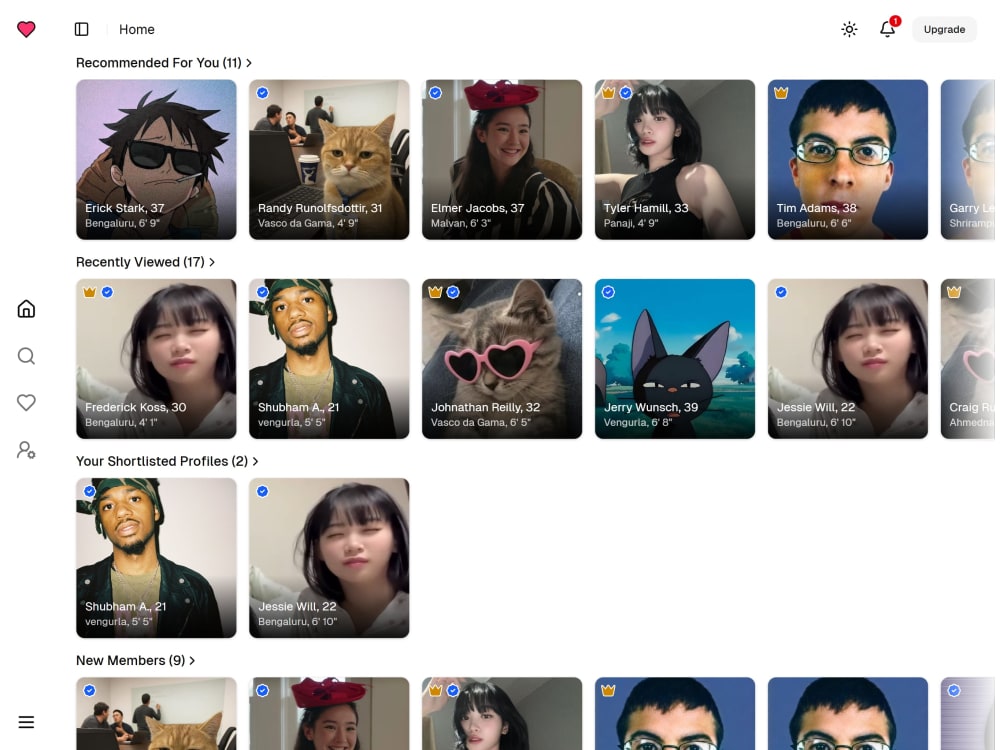Click the 'Home' breadcrumb text
The width and height of the screenshot is (1000, 750).
pyautogui.click(x=136, y=29)
